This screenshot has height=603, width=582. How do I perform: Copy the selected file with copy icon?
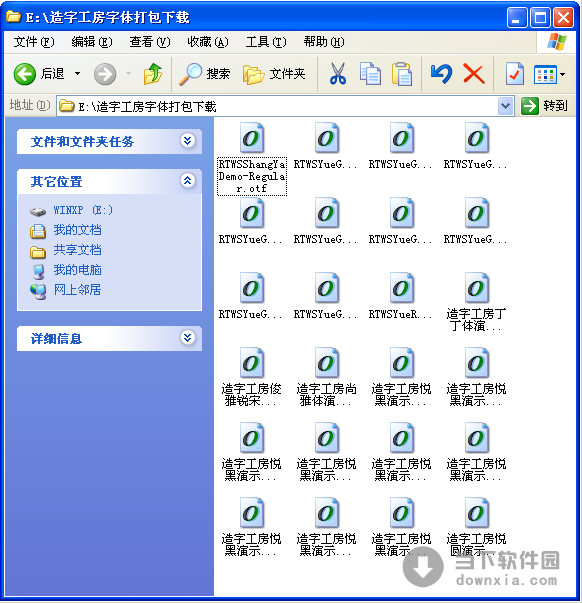point(370,74)
